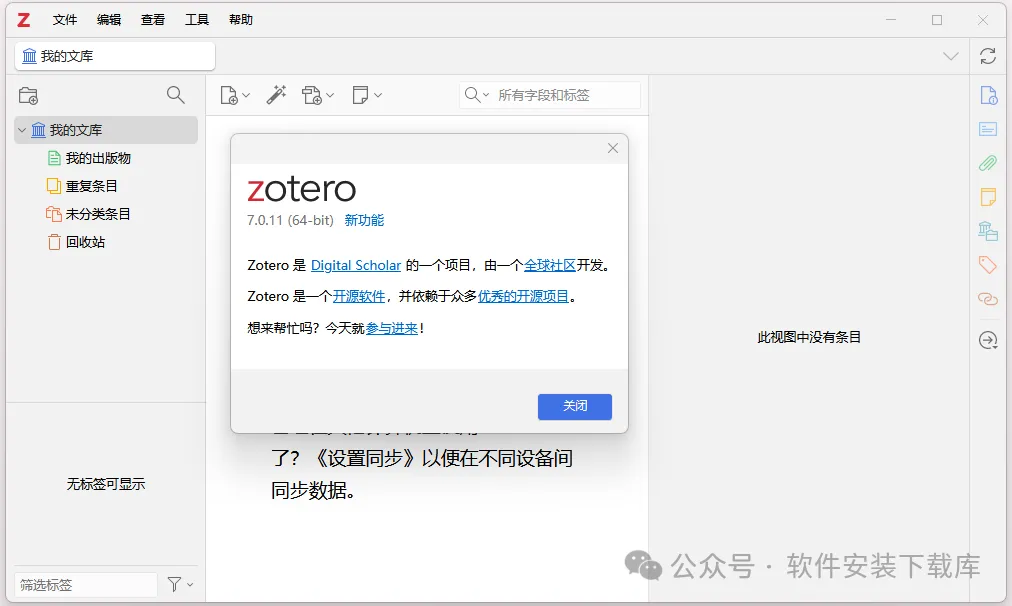Viewport: 1012px width, 606px height.
Task: Open the tag filter funnel dropdown
Action: coord(179,585)
